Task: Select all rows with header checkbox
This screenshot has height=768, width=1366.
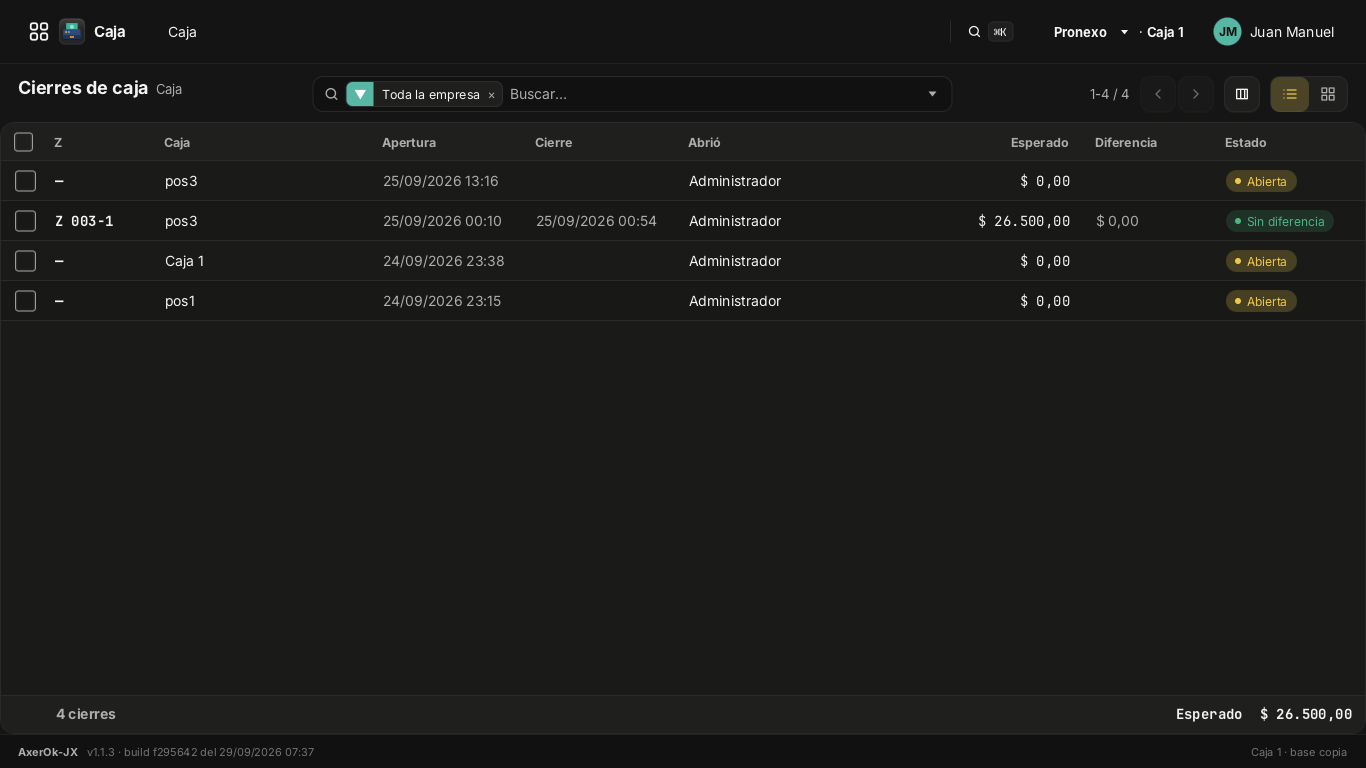Action: 24,142
